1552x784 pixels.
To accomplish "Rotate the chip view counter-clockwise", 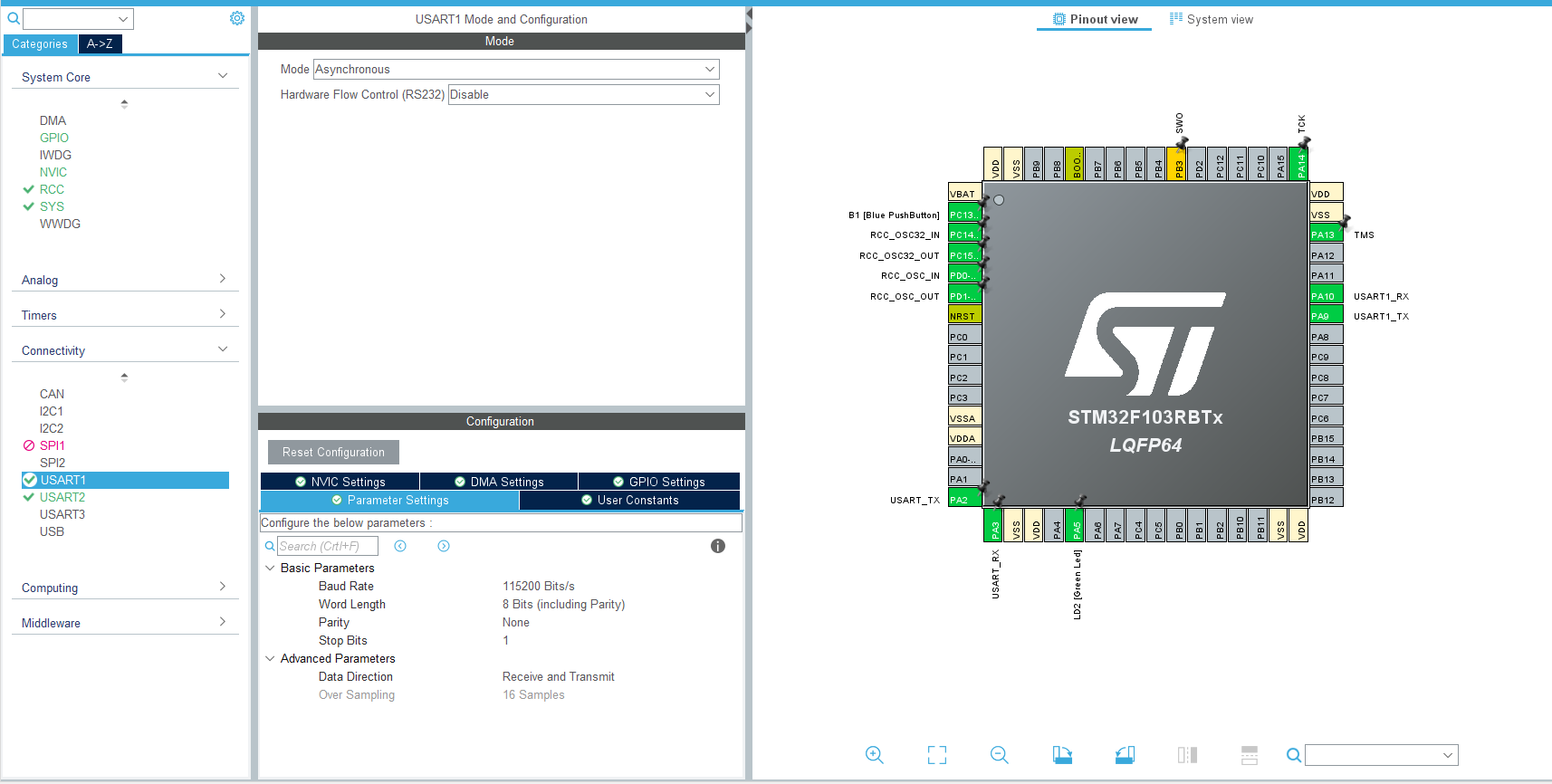I will pyautogui.click(x=1125, y=755).
